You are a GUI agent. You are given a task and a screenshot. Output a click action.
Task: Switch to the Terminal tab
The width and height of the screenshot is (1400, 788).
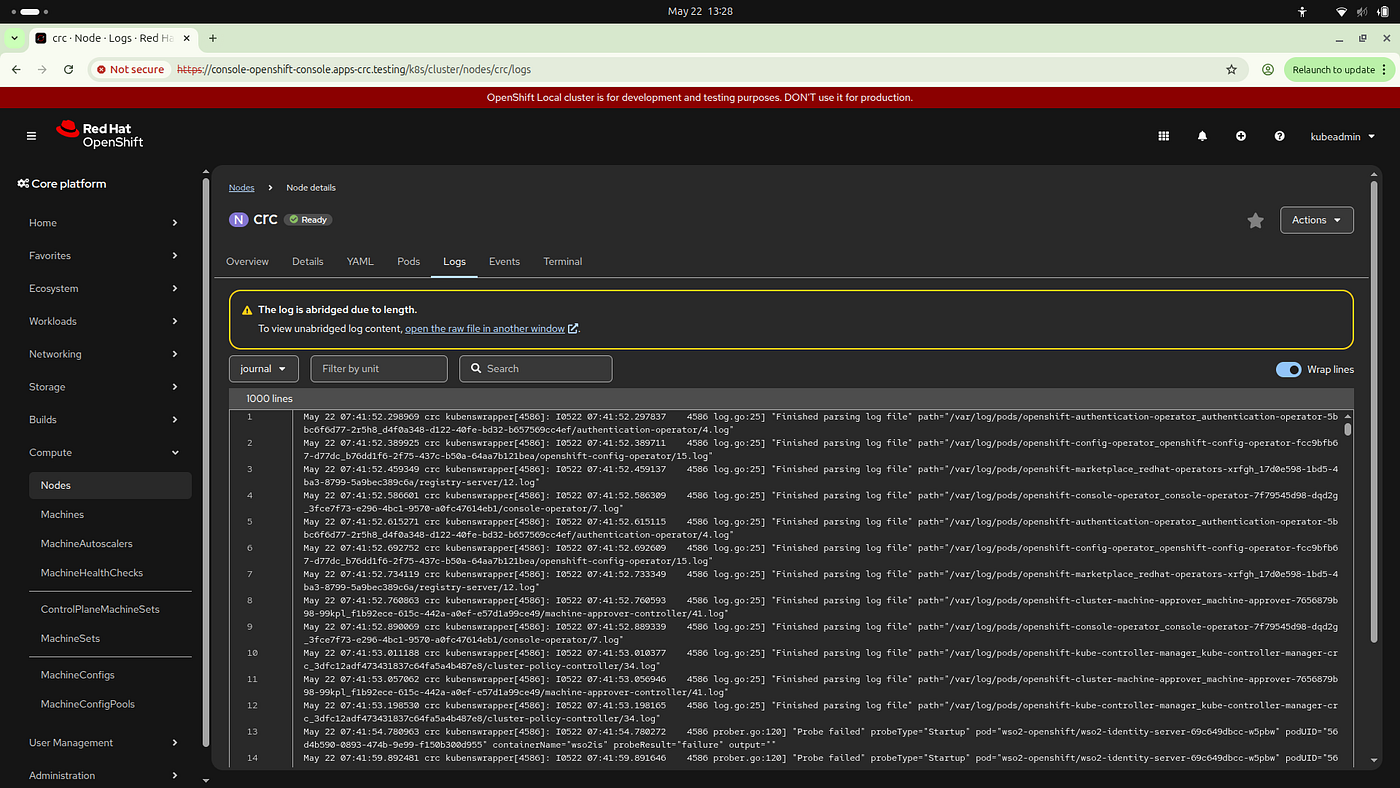coord(563,262)
